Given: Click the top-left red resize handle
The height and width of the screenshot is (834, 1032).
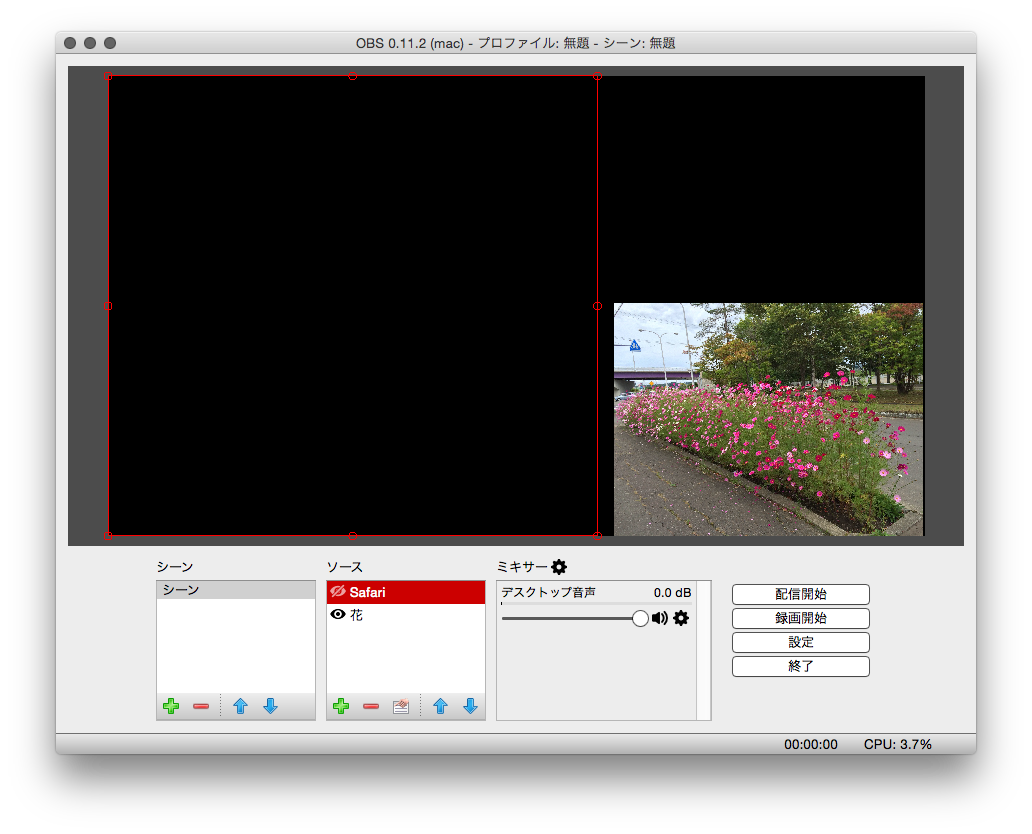Looking at the screenshot, I should 108,76.
